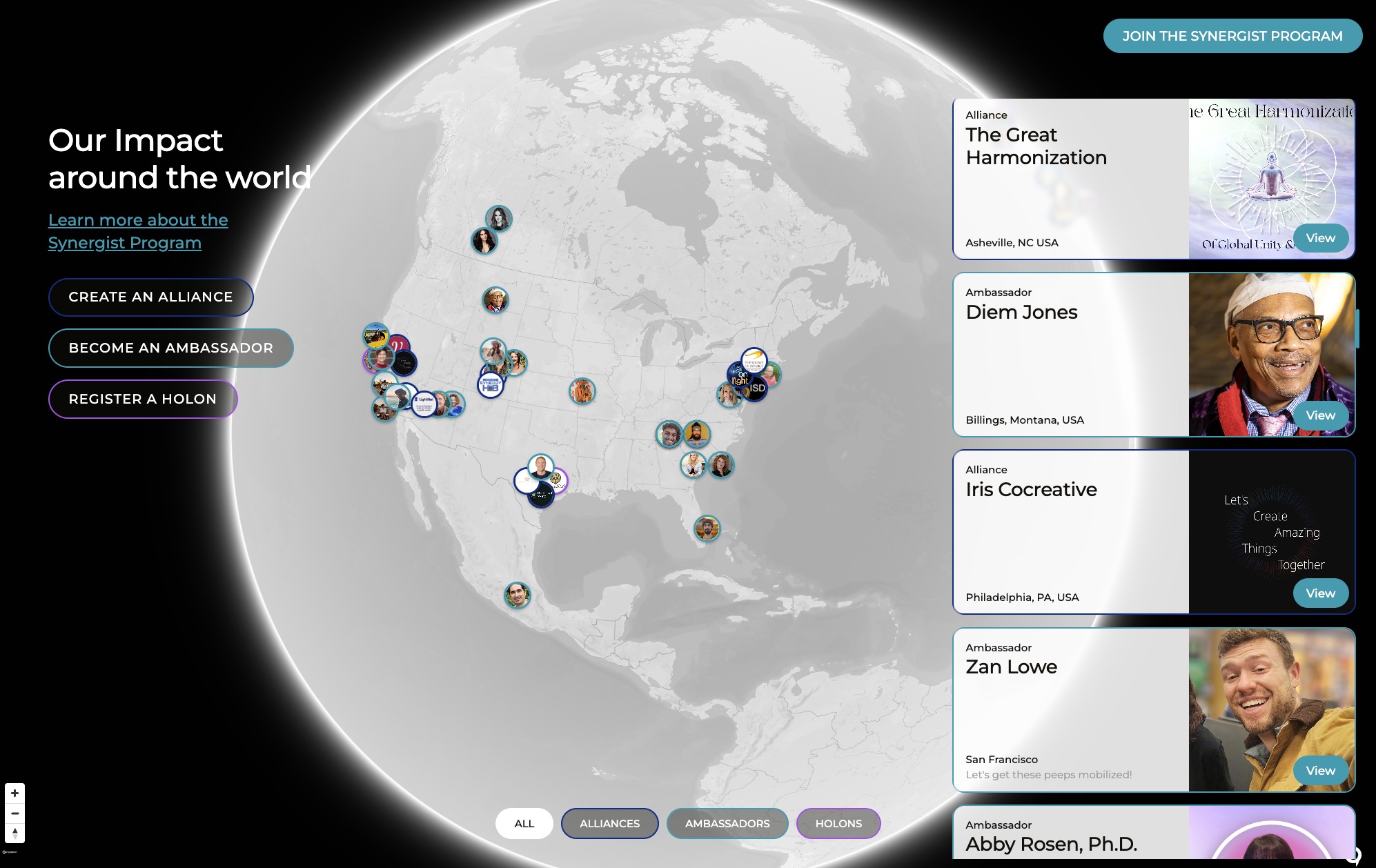Click the orange marker in Kansas
Screen dimensions: 1376x868
[582, 391]
